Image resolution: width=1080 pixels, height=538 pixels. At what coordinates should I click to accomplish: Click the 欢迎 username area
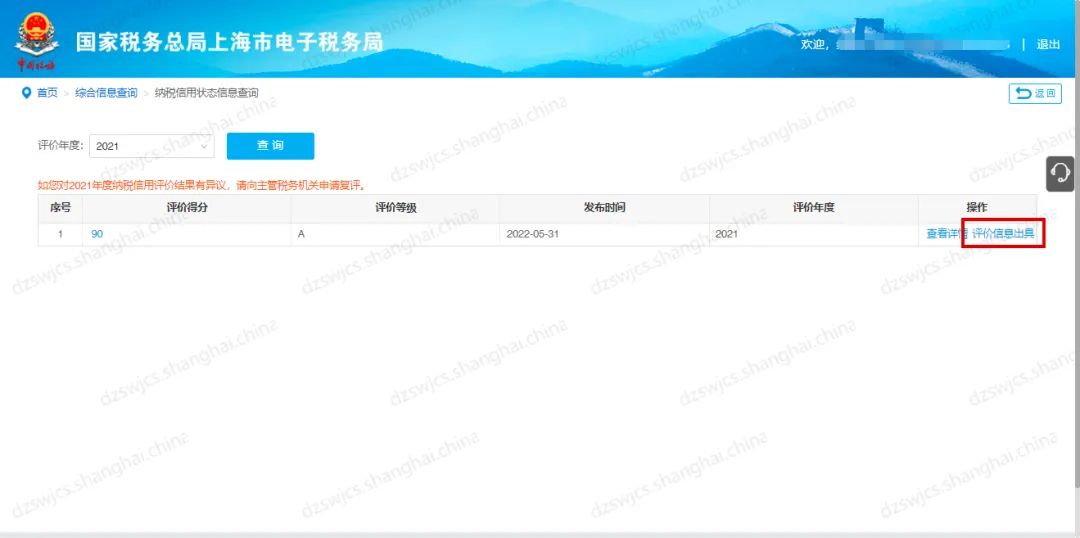904,44
